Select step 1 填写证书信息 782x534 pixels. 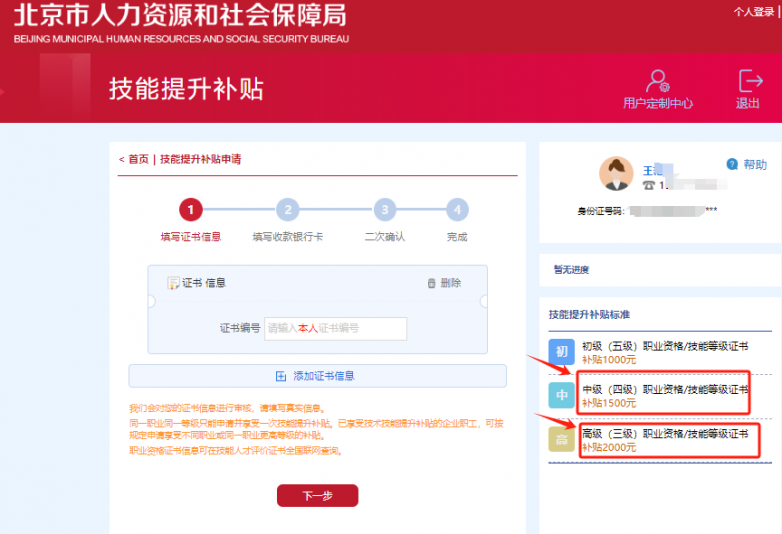pos(191,210)
